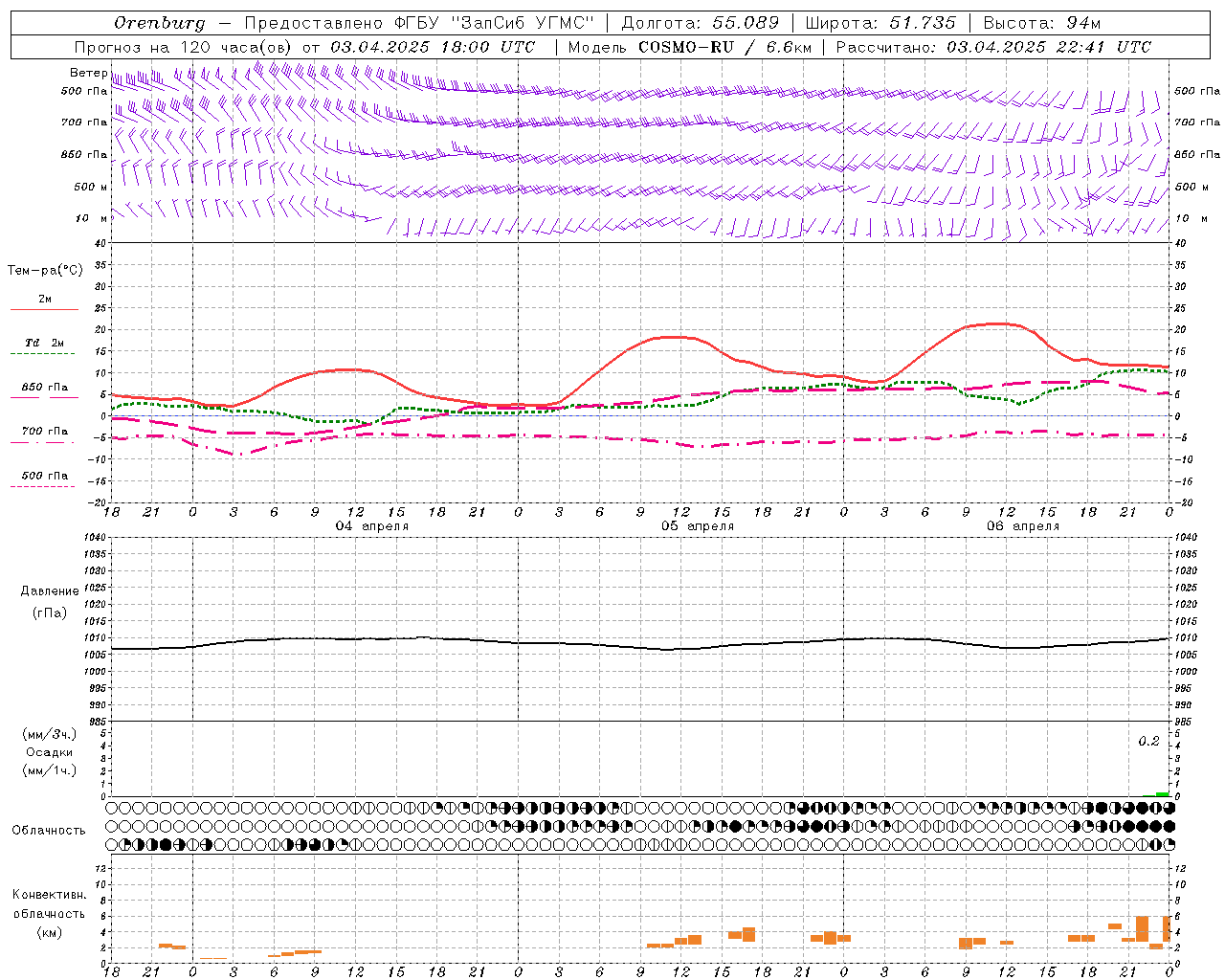Click the '06 апреля' date label
The width and height of the screenshot is (1225, 980).
coord(1023,526)
